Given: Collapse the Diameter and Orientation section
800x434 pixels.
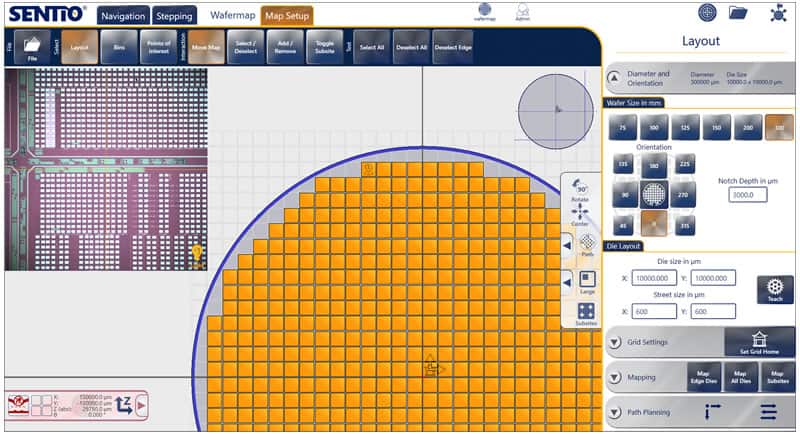Looking at the screenshot, I should click(x=614, y=76).
